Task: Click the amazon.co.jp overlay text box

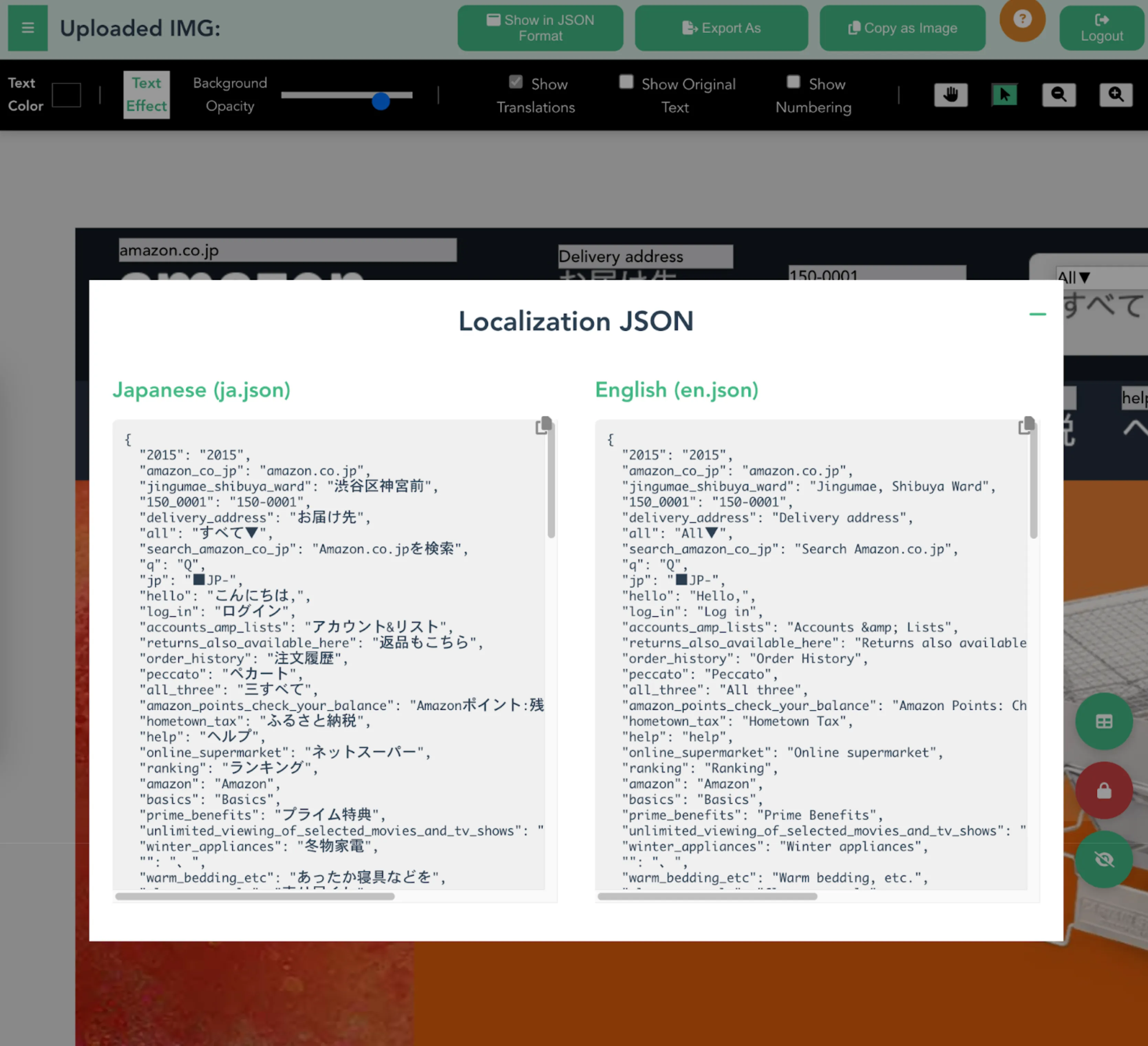Action: [x=288, y=250]
